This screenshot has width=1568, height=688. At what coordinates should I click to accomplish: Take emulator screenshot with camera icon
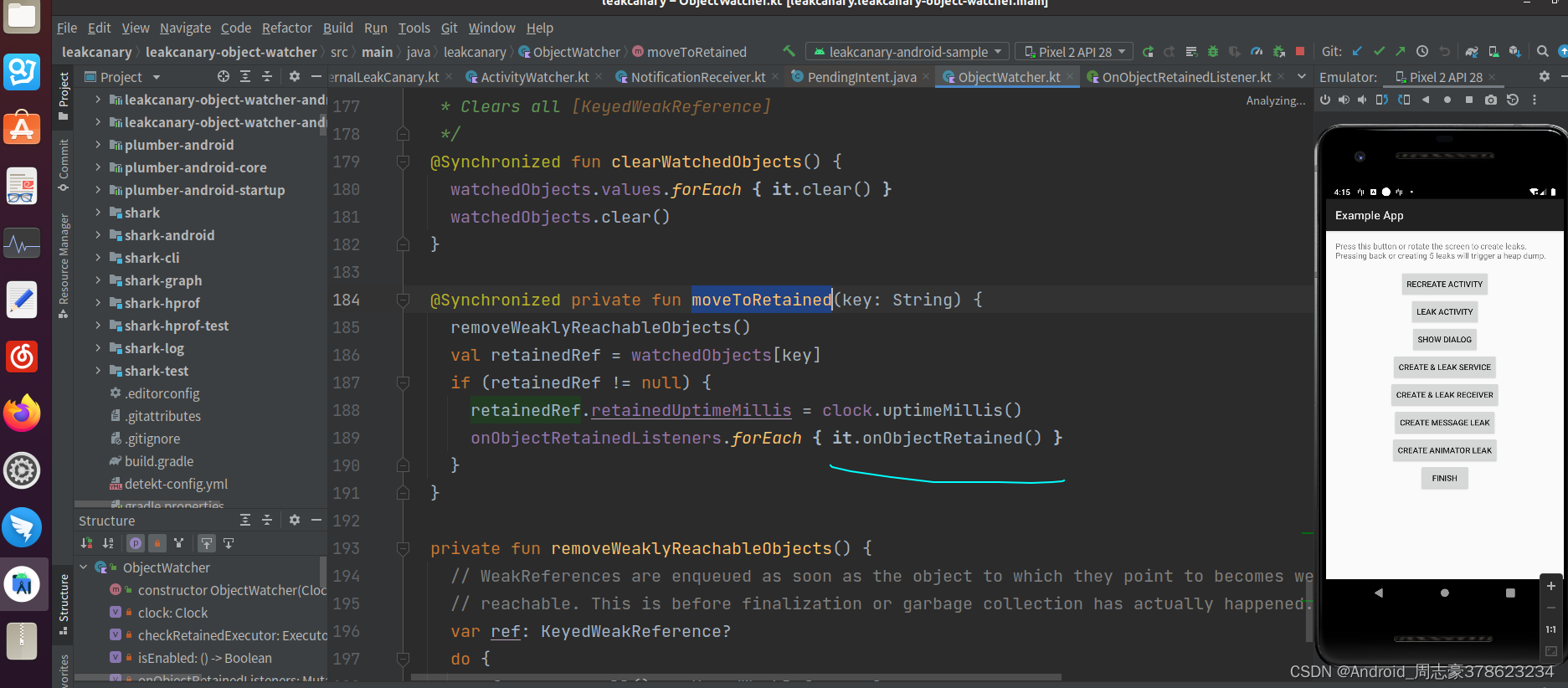coord(1491,100)
